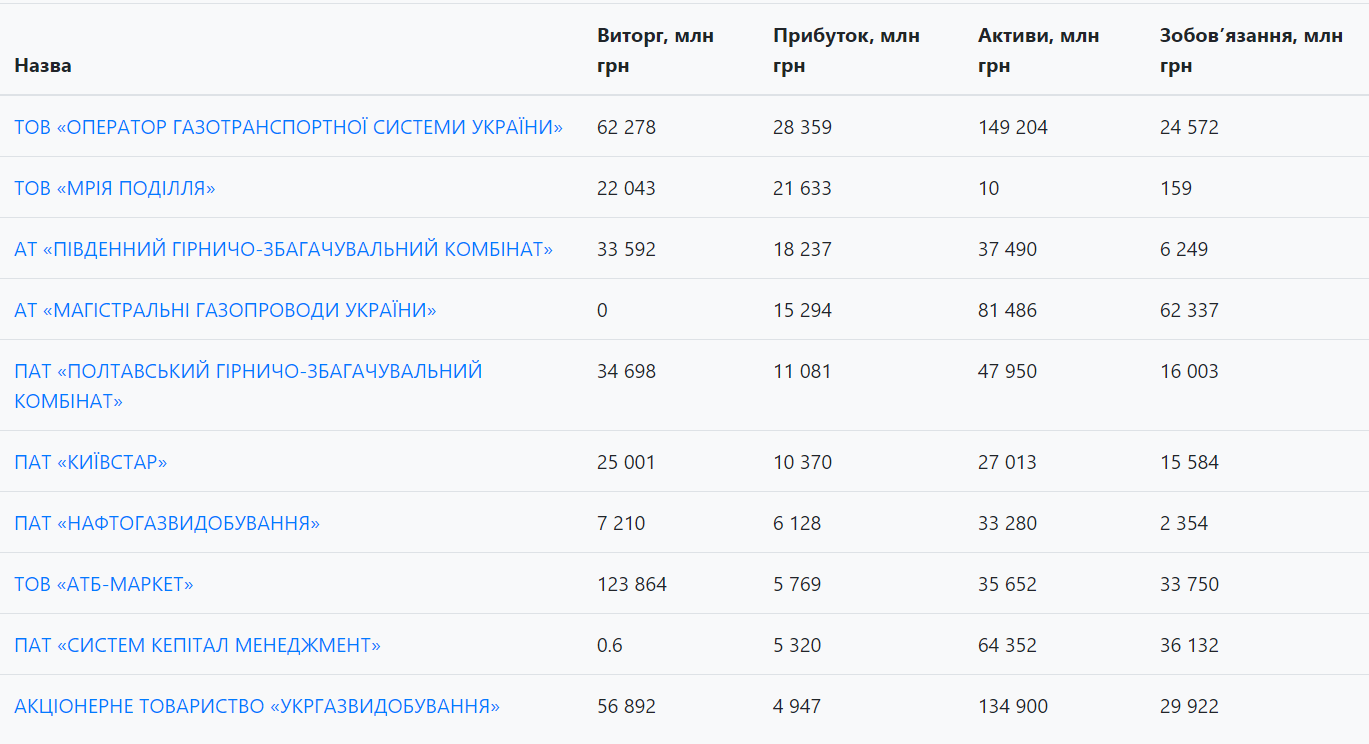The width and height of the screenshot is (1369, 744).
Task: Open the ТОВ «МРІЯ ПОДІЛЛЯ» link
Action: click(x=114, y=188)
